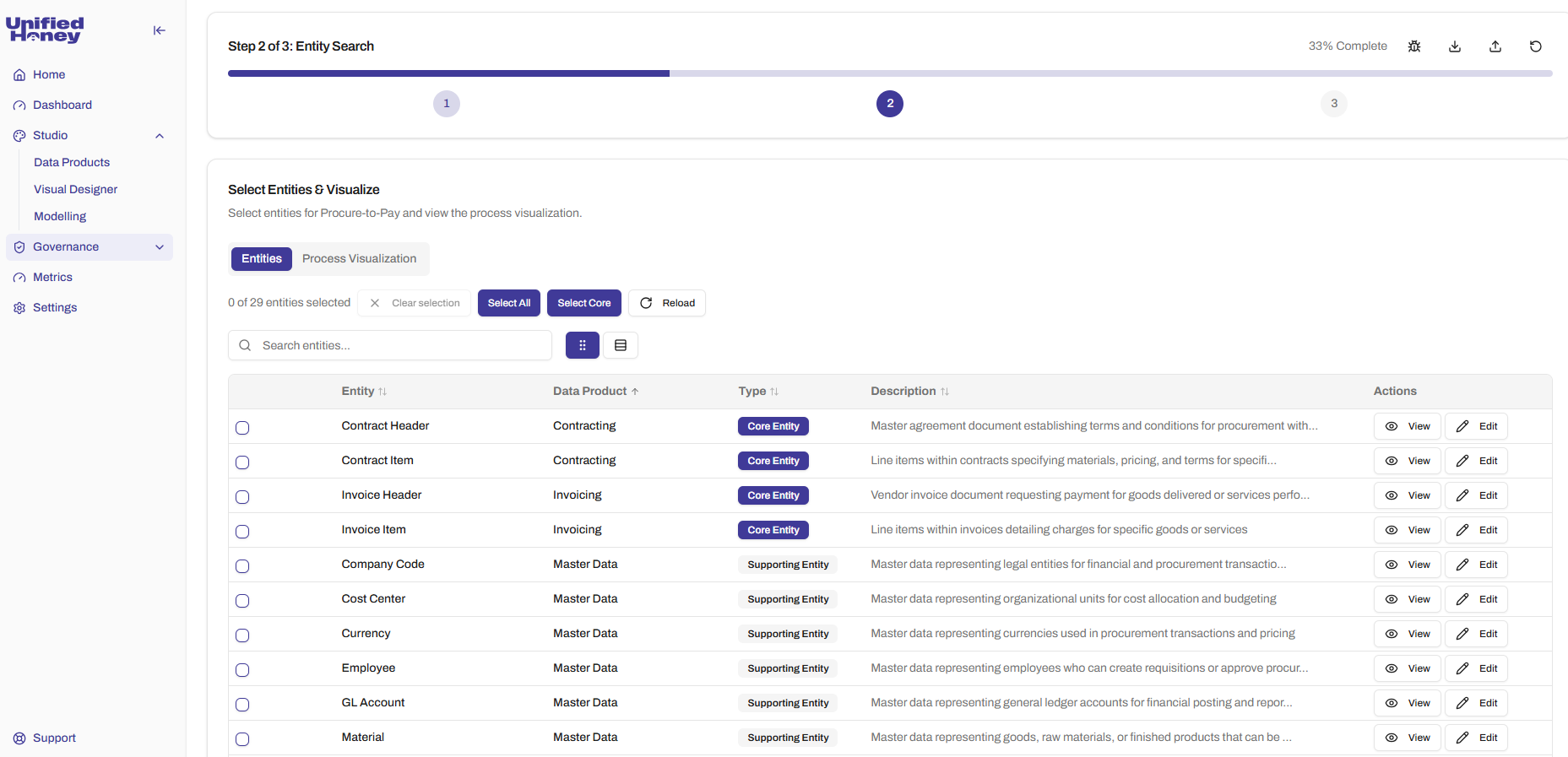Click the Studio palette icon
The image size is (1568, 757).
(x=19, y=136)
